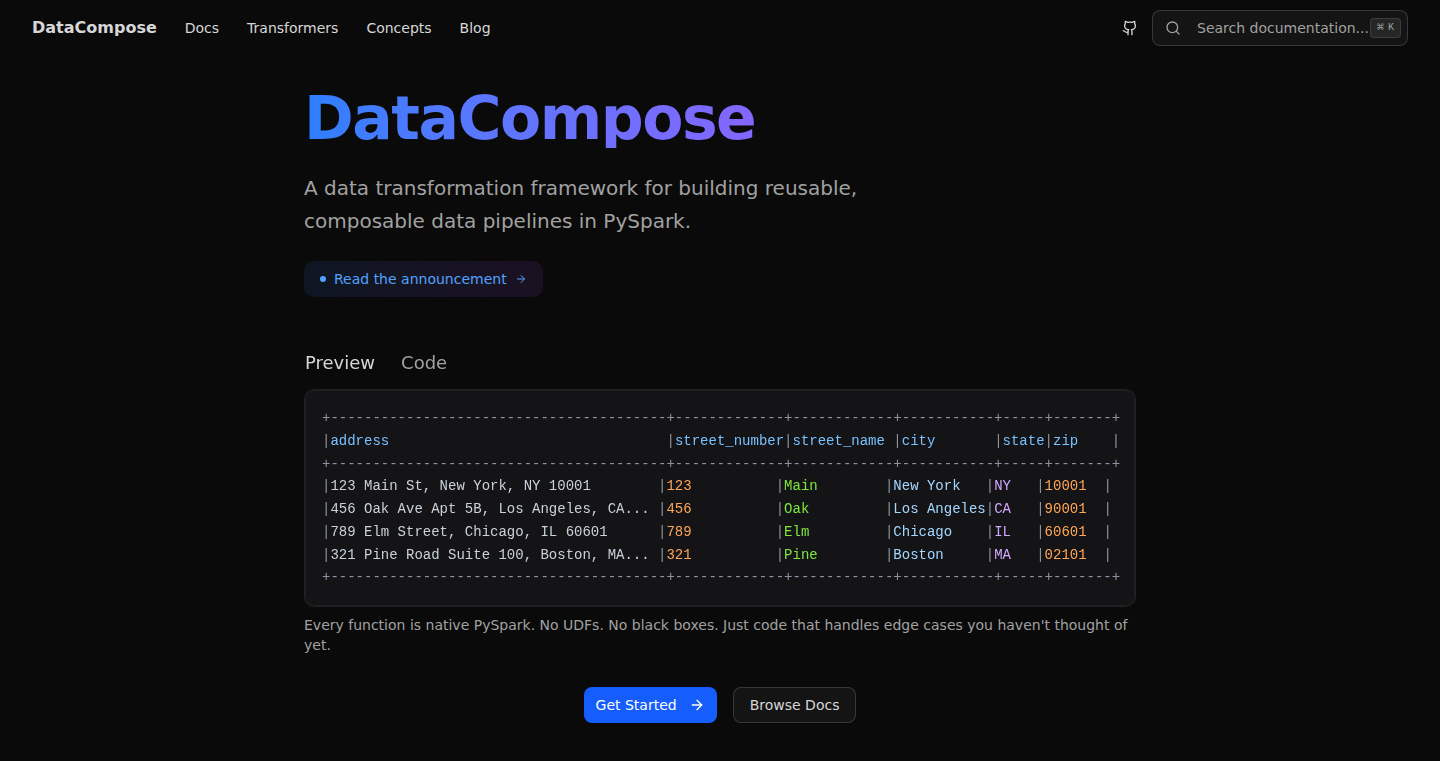Click the ⌘K shortcut badge
Viewport: 1440px width, 761px height.
(x=1385, y=28)
